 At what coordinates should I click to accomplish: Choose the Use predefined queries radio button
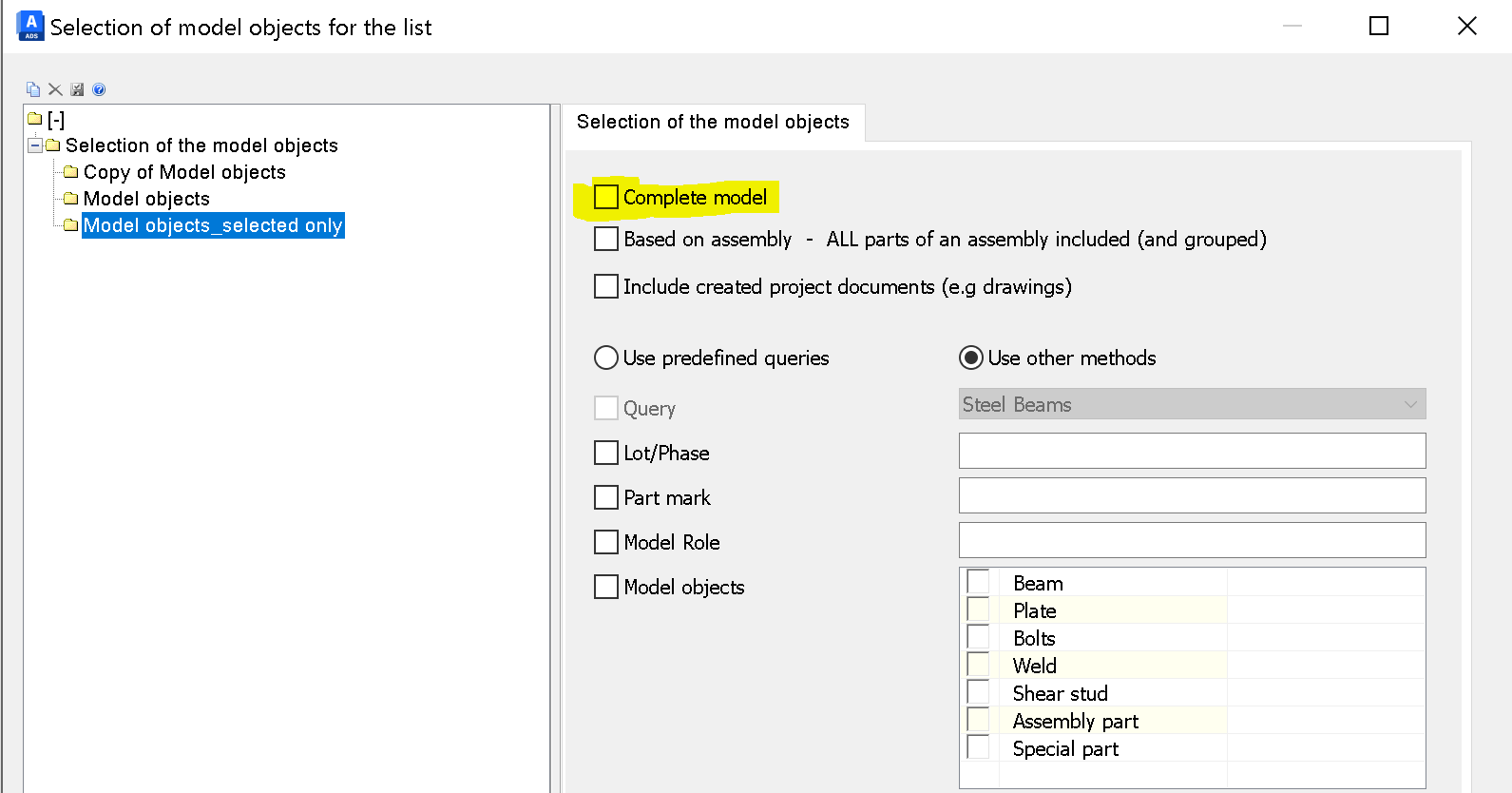(606, 358)
